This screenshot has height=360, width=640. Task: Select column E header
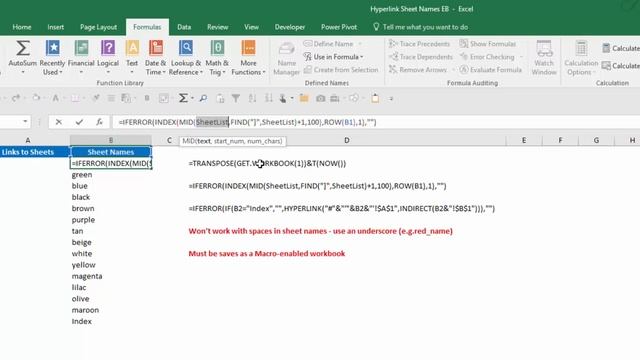coord(524,140)
